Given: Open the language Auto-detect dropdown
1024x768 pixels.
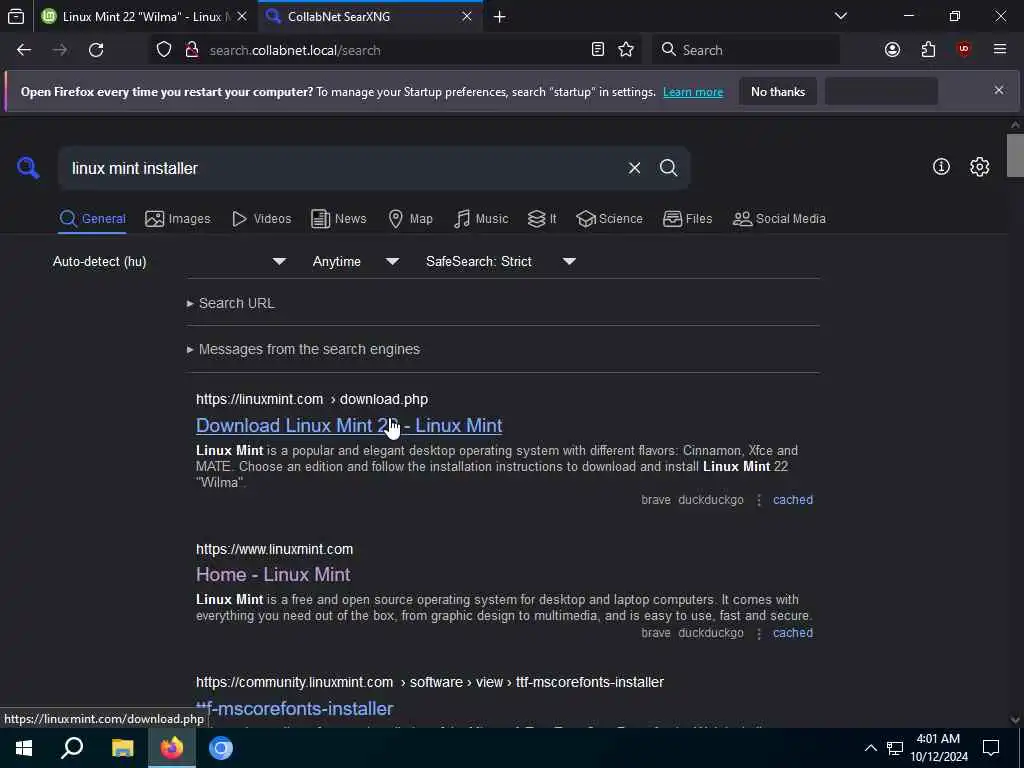Looking at the screenshot, I should 168,261.
